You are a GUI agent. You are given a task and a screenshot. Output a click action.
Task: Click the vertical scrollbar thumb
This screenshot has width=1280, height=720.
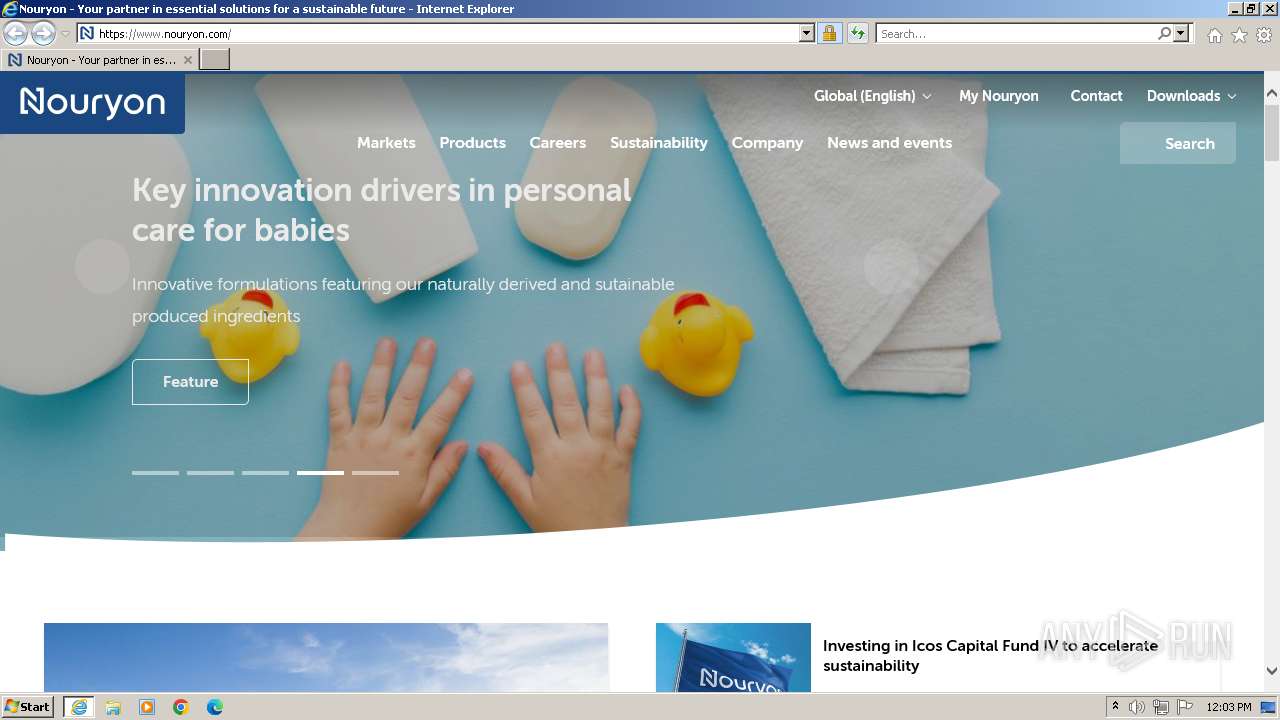point(1272,132)
